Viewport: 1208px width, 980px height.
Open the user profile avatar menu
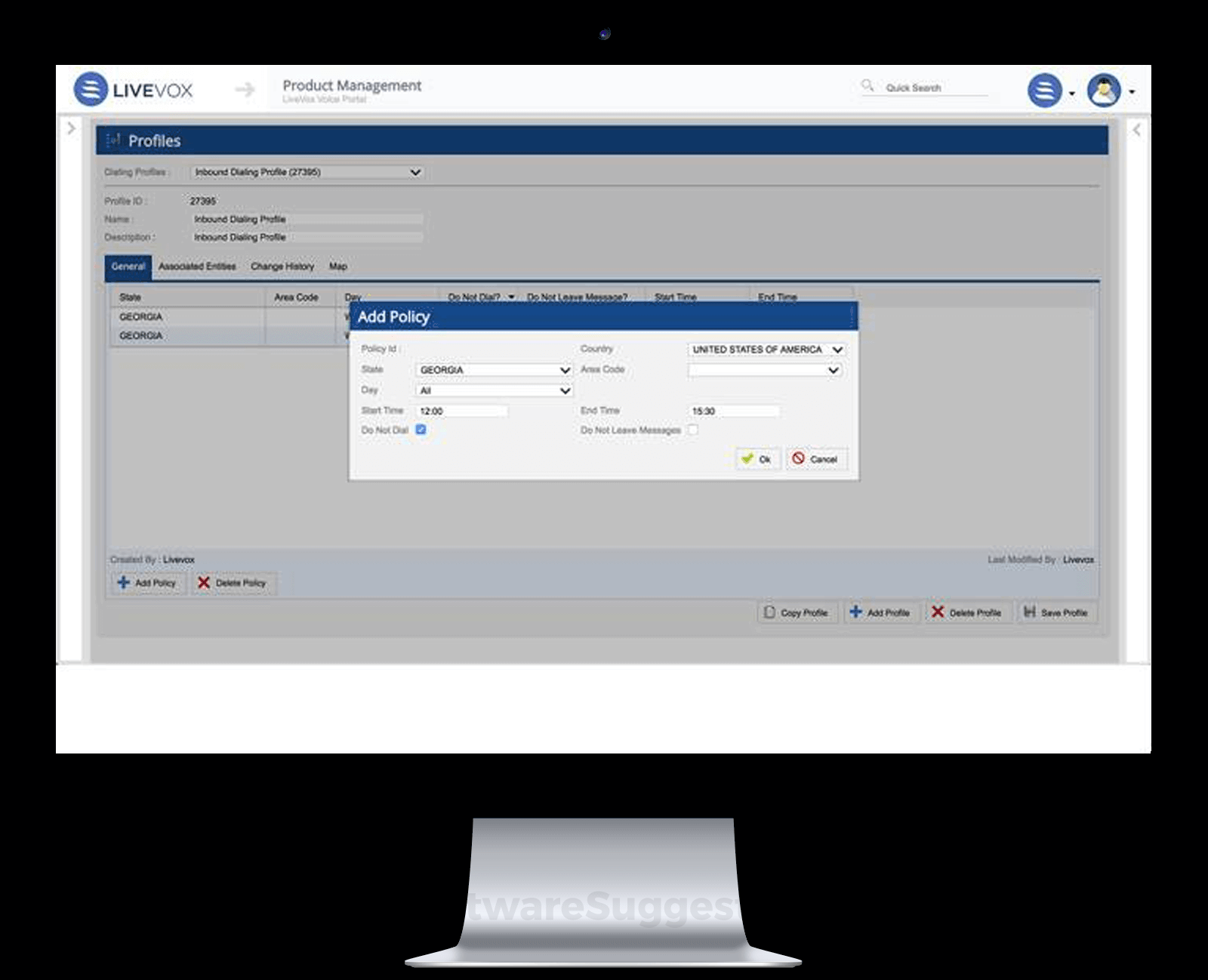pyautogui.click(x=1103, y=90)
